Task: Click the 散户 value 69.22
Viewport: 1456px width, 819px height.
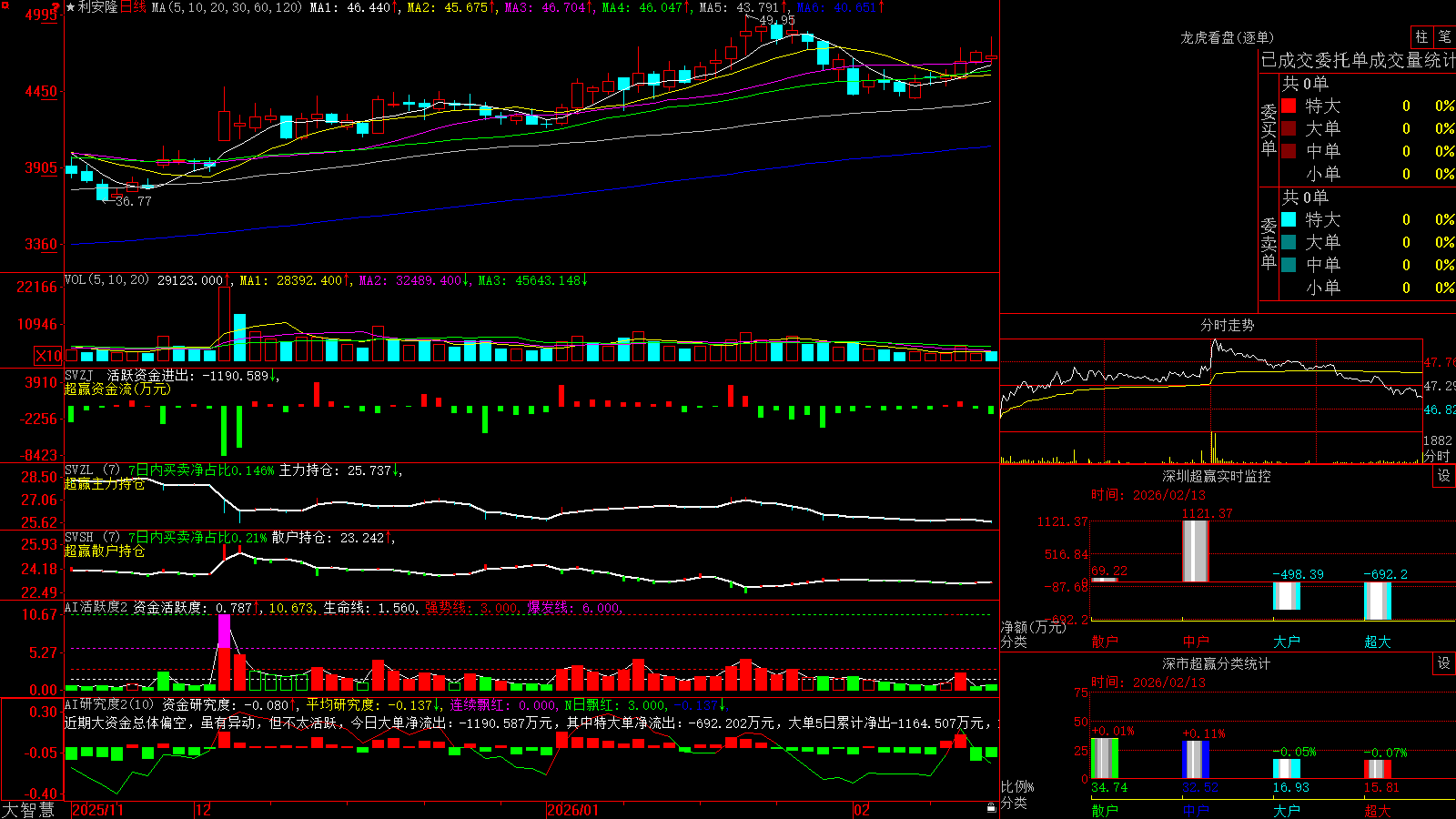Action: pos(1109,571)
